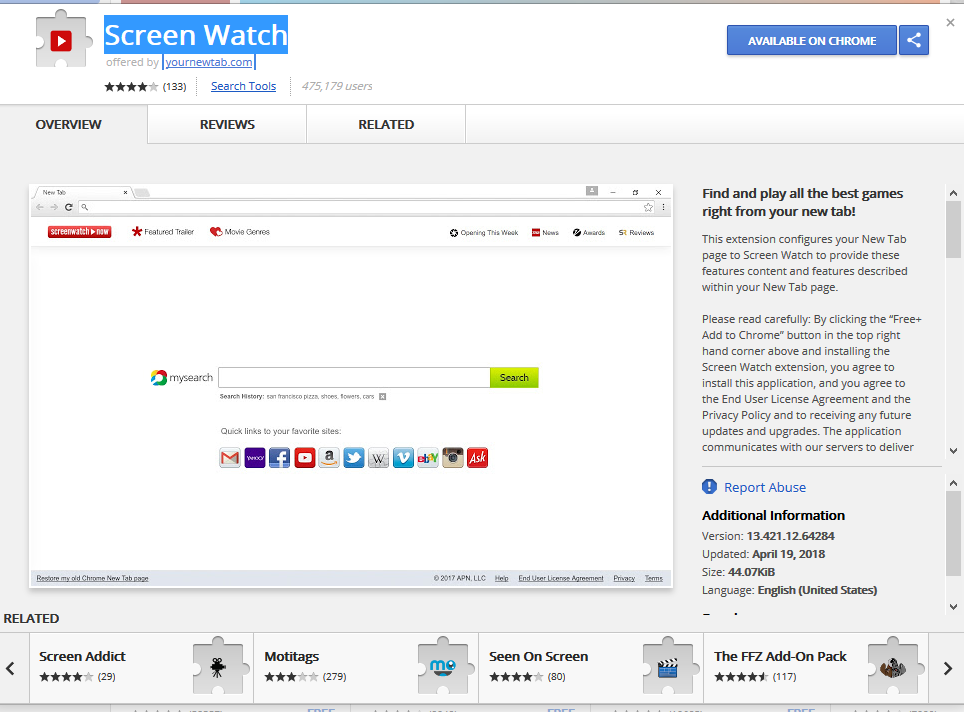The height and width of the screenshot is (712, 964).
Task: Click the Report Abuse alert icon
Action: tap(710, 487)
